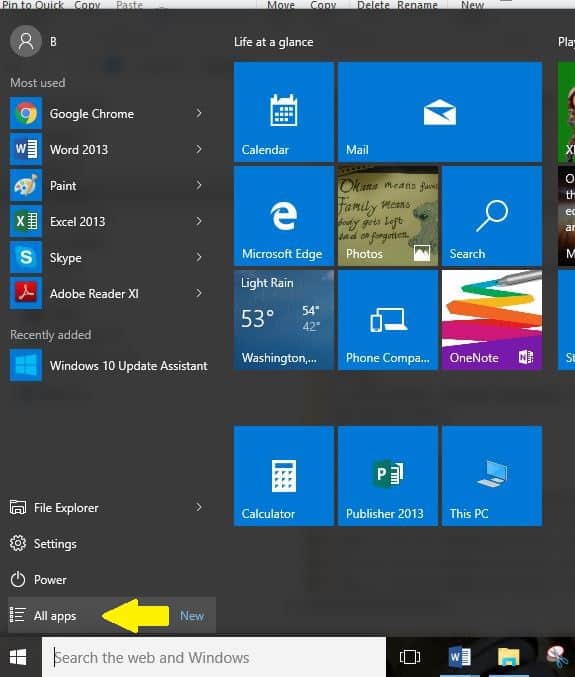Launch the Publisher 2013 tile
575x677 pixels.
click(x=388, y=476)
